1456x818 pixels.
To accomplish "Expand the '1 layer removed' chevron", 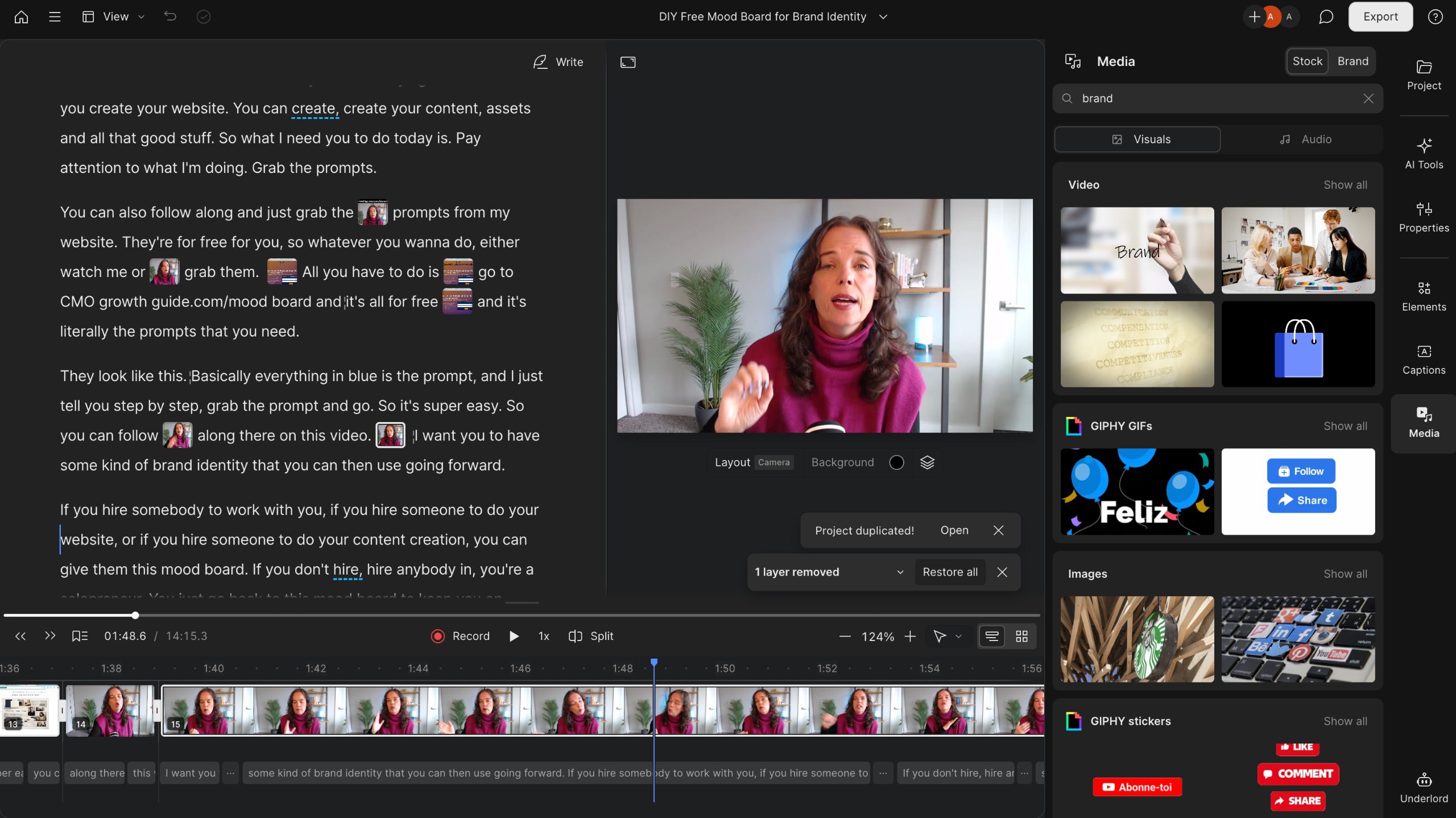I will pyautogui.click(x=900, y=572).
